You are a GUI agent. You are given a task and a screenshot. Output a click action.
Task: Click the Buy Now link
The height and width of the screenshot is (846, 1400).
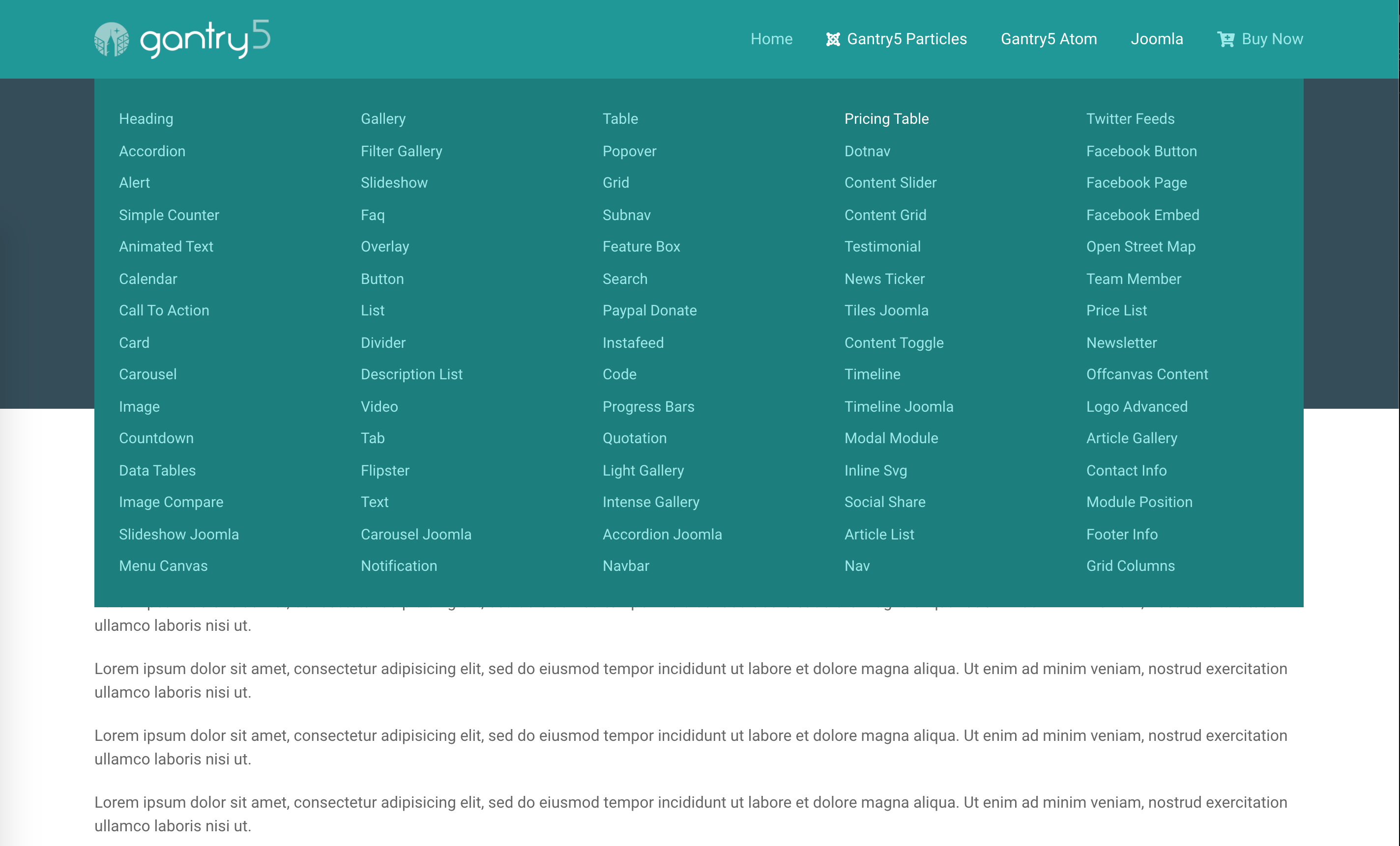[1272, 39]
